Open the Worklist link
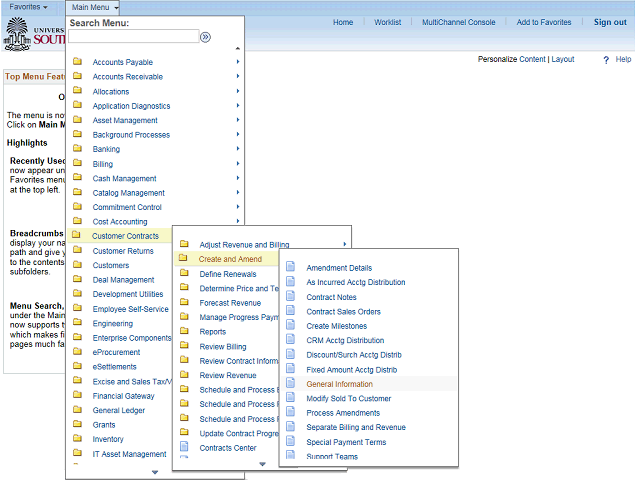 [x=387, y=22]
